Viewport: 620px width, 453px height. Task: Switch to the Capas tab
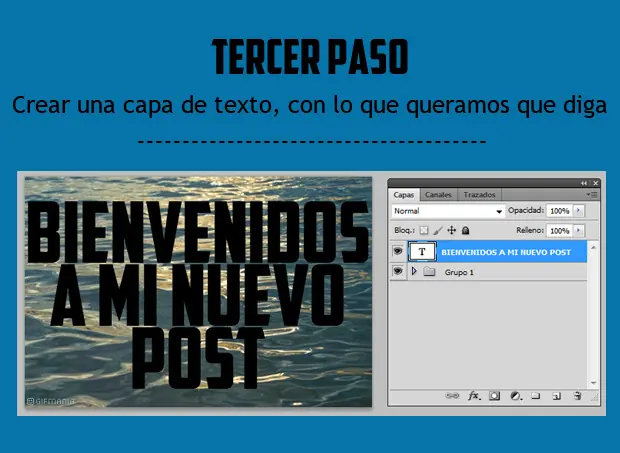[403, 194]
